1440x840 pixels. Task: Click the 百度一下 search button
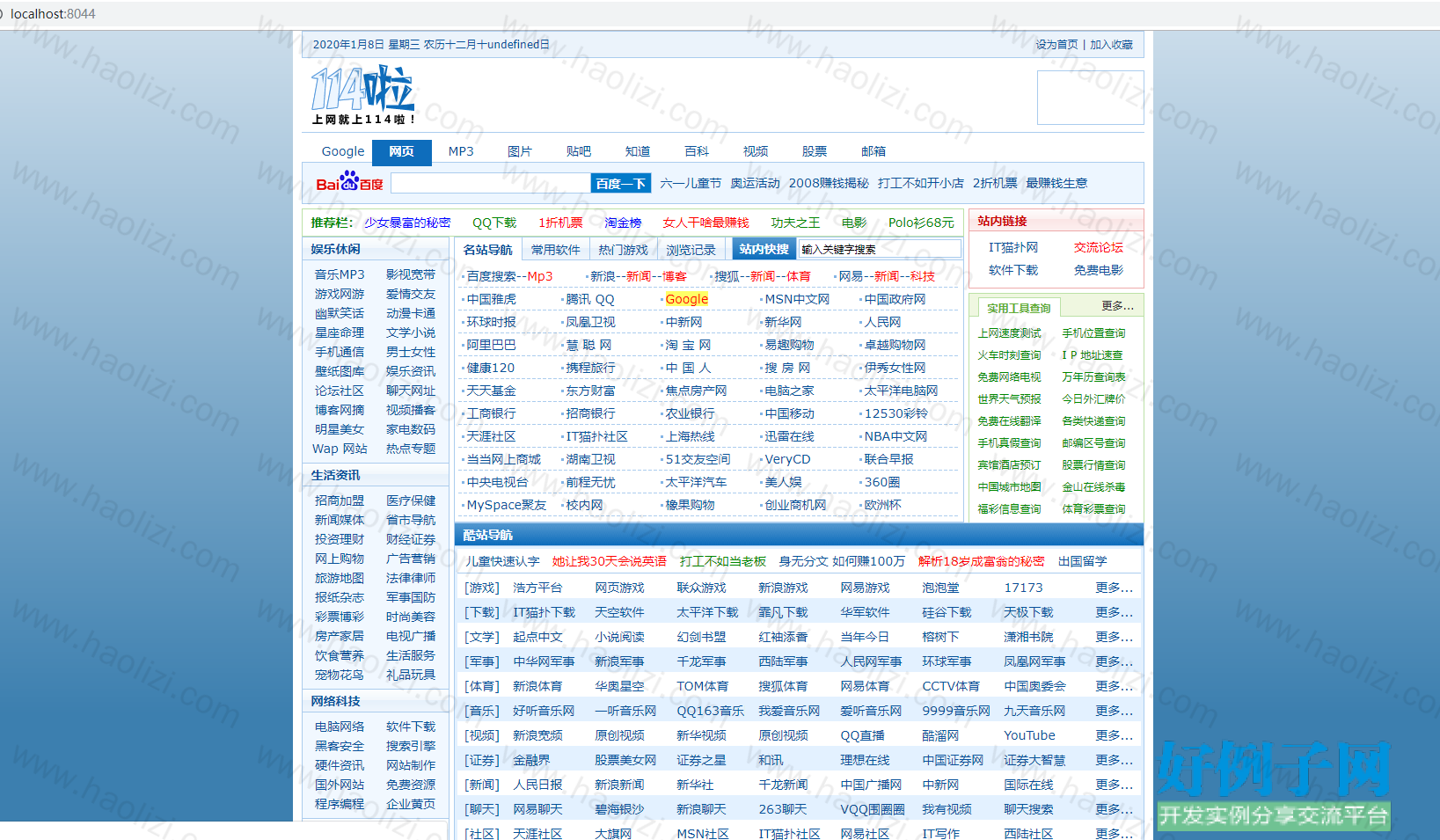click(621, 183)
